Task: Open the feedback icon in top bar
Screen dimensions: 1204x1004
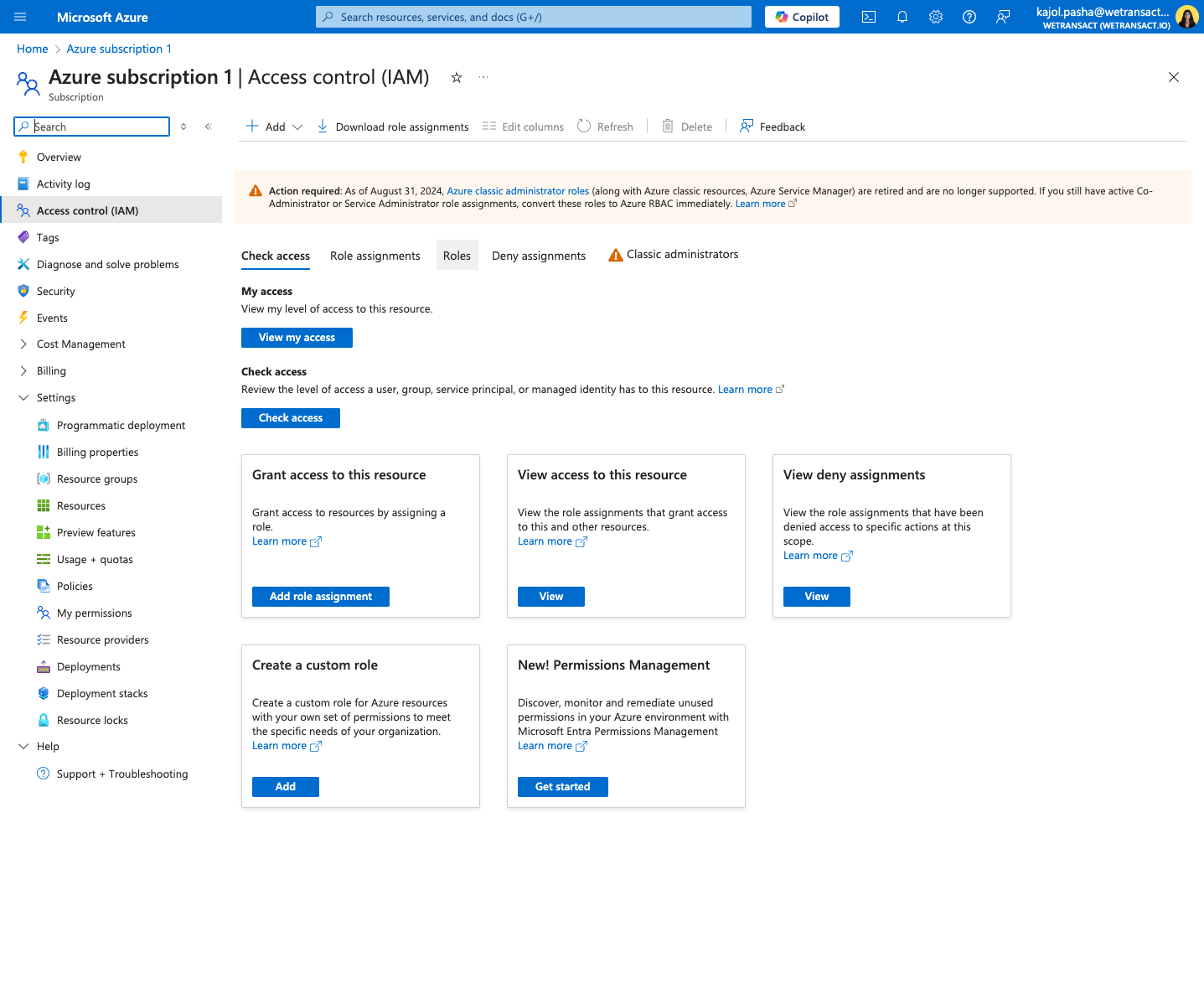Action: (1003, 17)
